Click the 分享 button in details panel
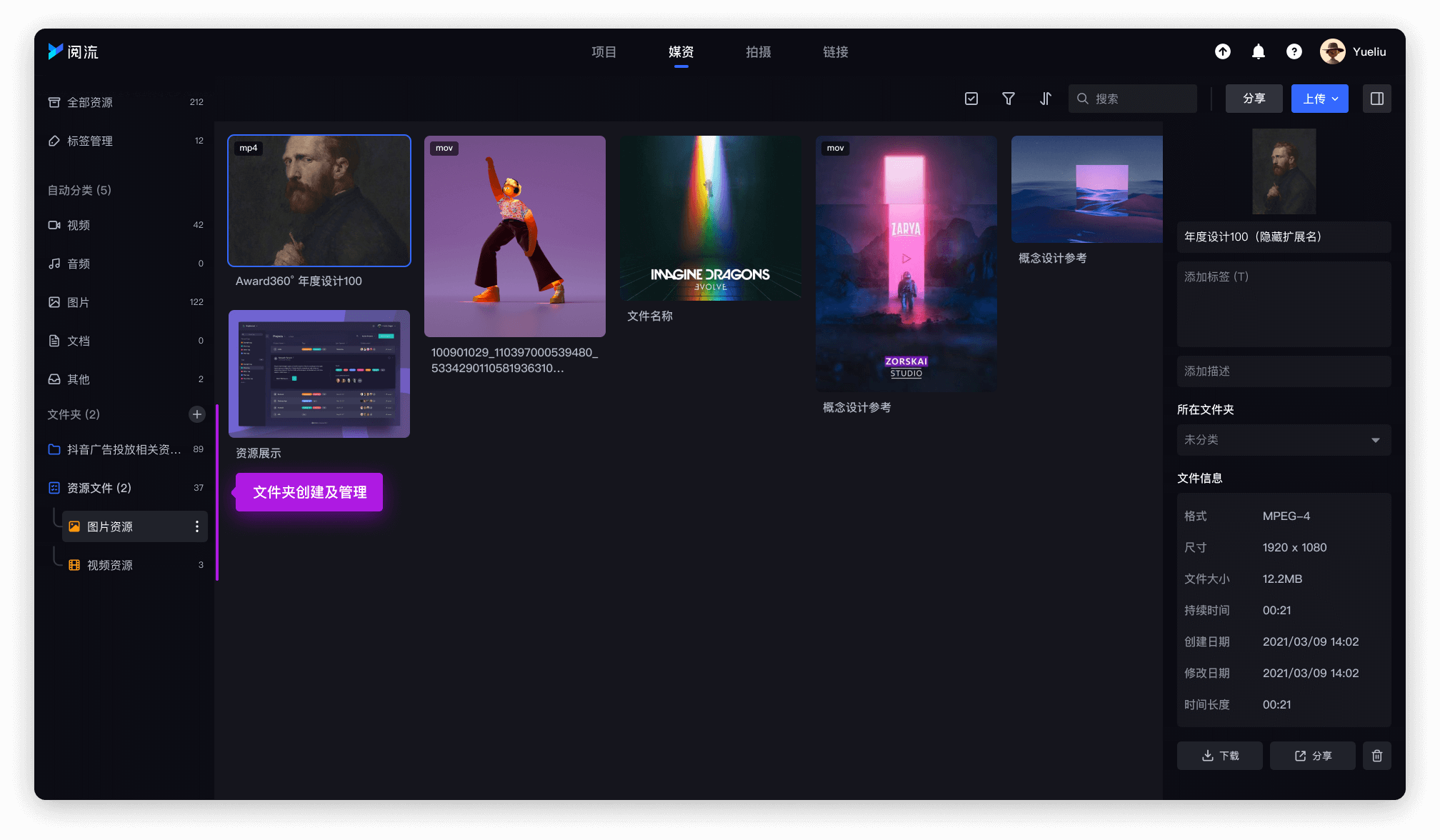1440x840 pixels. [x=1313, y=756]
